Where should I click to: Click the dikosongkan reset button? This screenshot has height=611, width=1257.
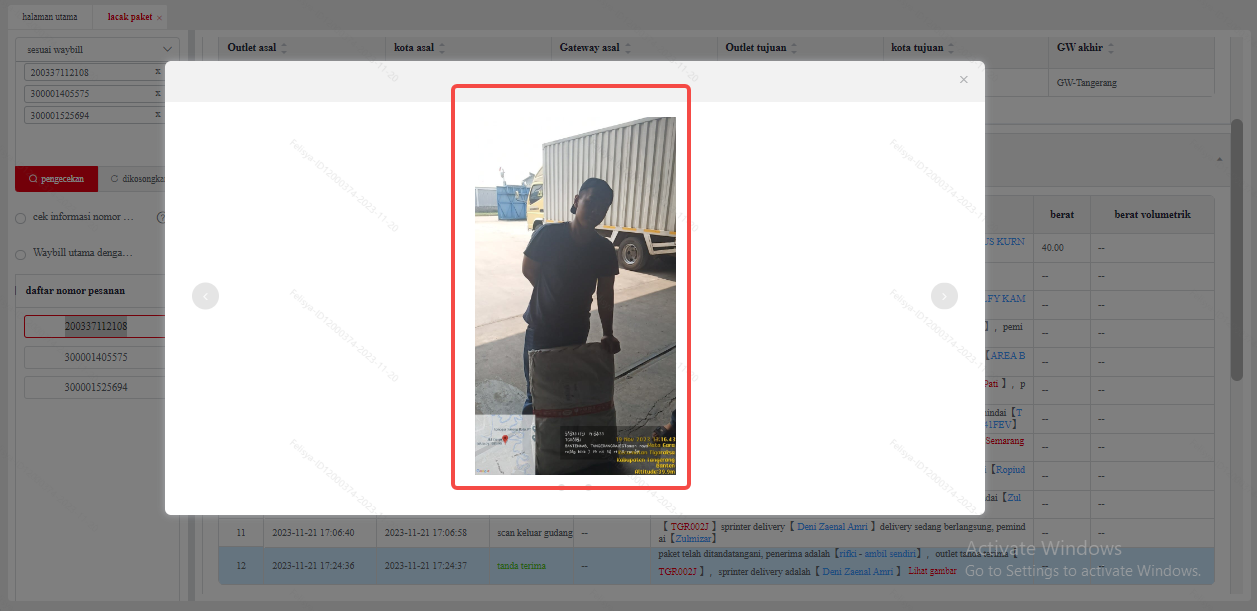136,179
